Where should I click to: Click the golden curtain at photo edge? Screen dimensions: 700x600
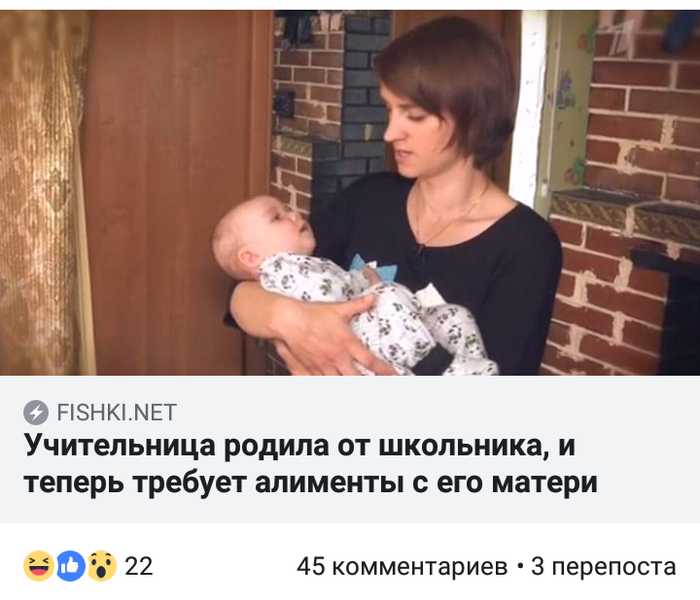41,192
